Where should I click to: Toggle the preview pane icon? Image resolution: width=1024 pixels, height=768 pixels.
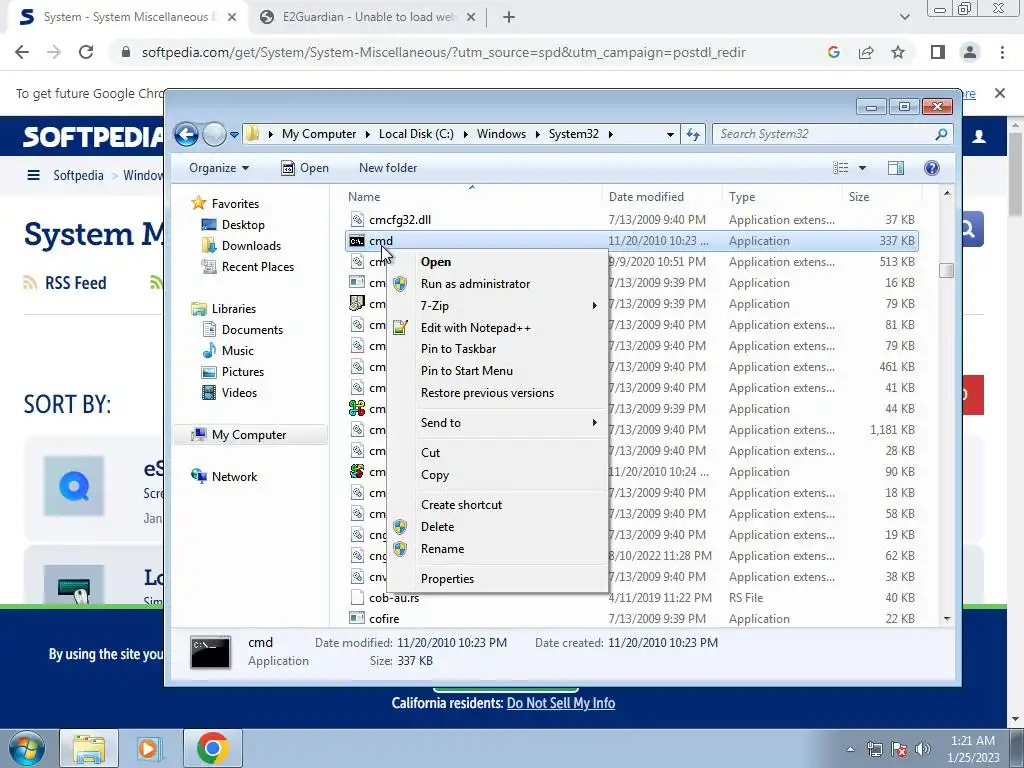[896, 168]
